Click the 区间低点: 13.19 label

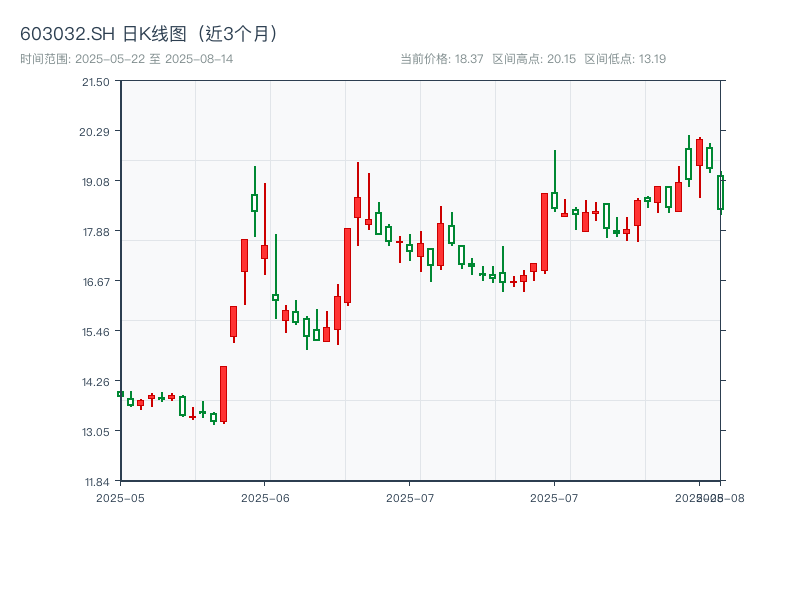click(625, 59)
